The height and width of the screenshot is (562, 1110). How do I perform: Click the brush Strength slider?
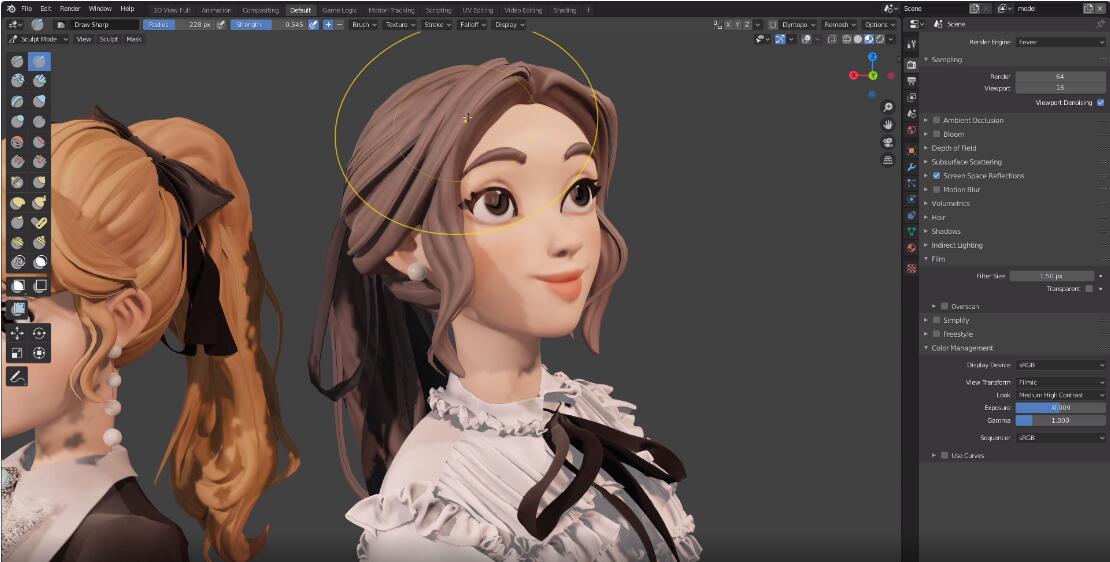[268, 24]
